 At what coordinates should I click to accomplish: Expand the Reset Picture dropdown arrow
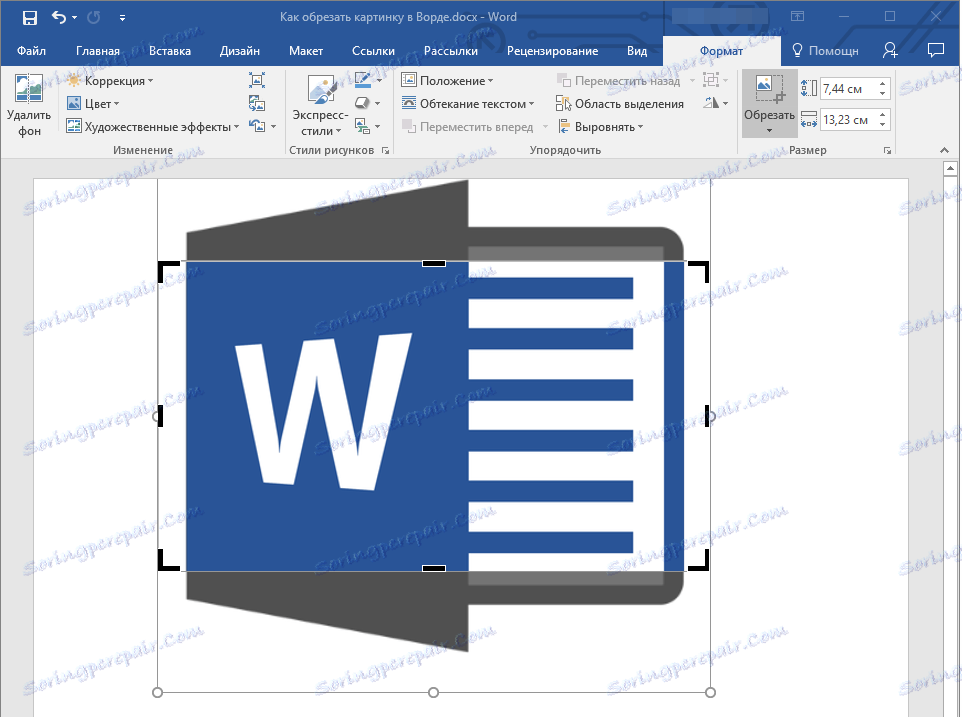[x=273, y=127]
